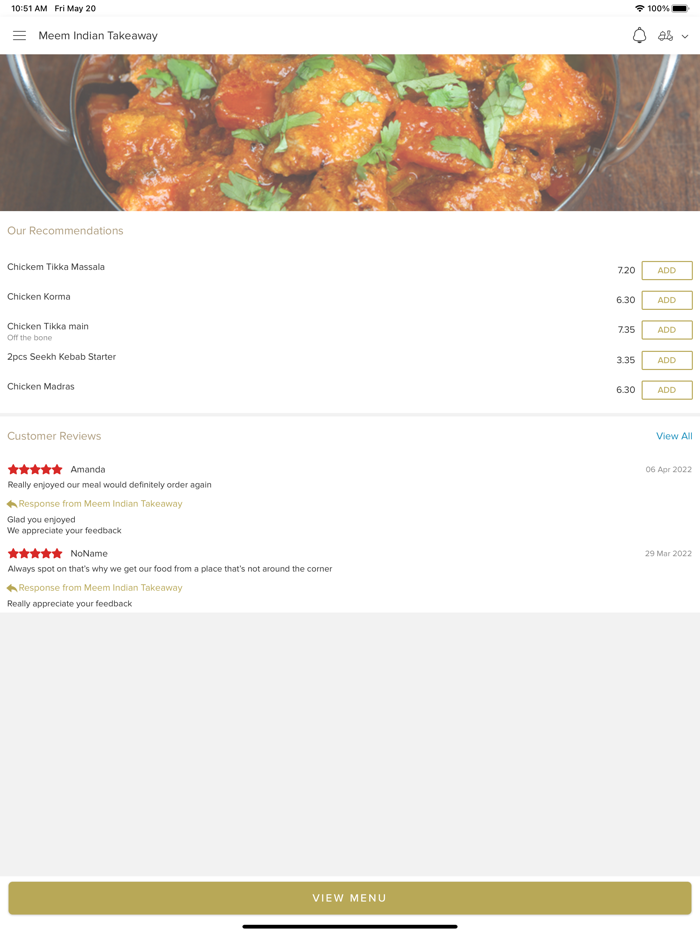Open the hero image of the curry dish

tap(350, 130)
